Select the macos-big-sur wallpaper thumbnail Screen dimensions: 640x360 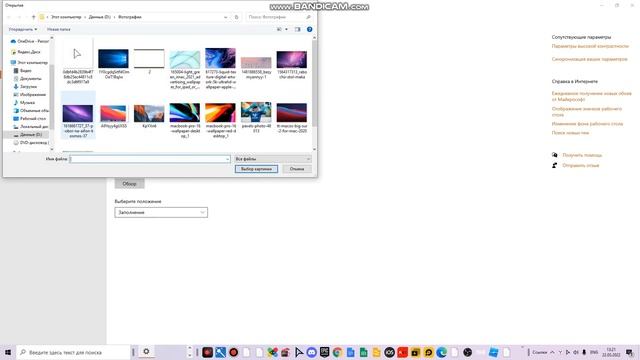pyautogui.click(x=291, y=113)
